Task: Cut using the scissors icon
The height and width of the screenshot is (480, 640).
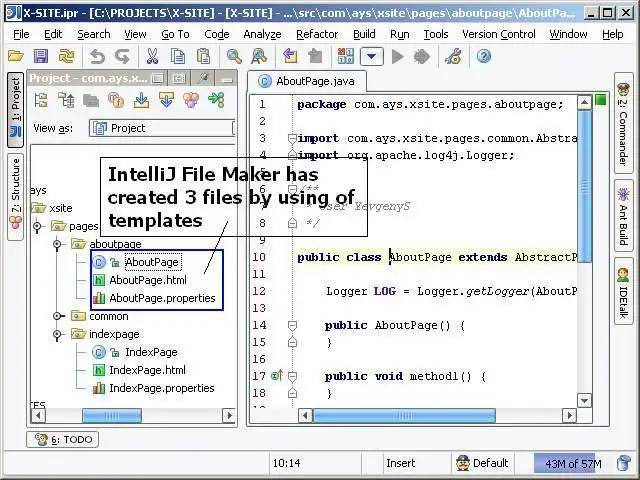Action: point(152,56)
